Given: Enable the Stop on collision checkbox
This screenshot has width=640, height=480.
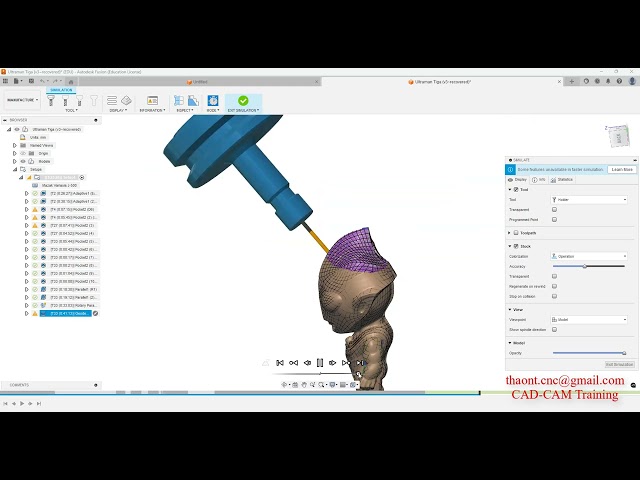Looking at the screenshot, I should [554, 296].
